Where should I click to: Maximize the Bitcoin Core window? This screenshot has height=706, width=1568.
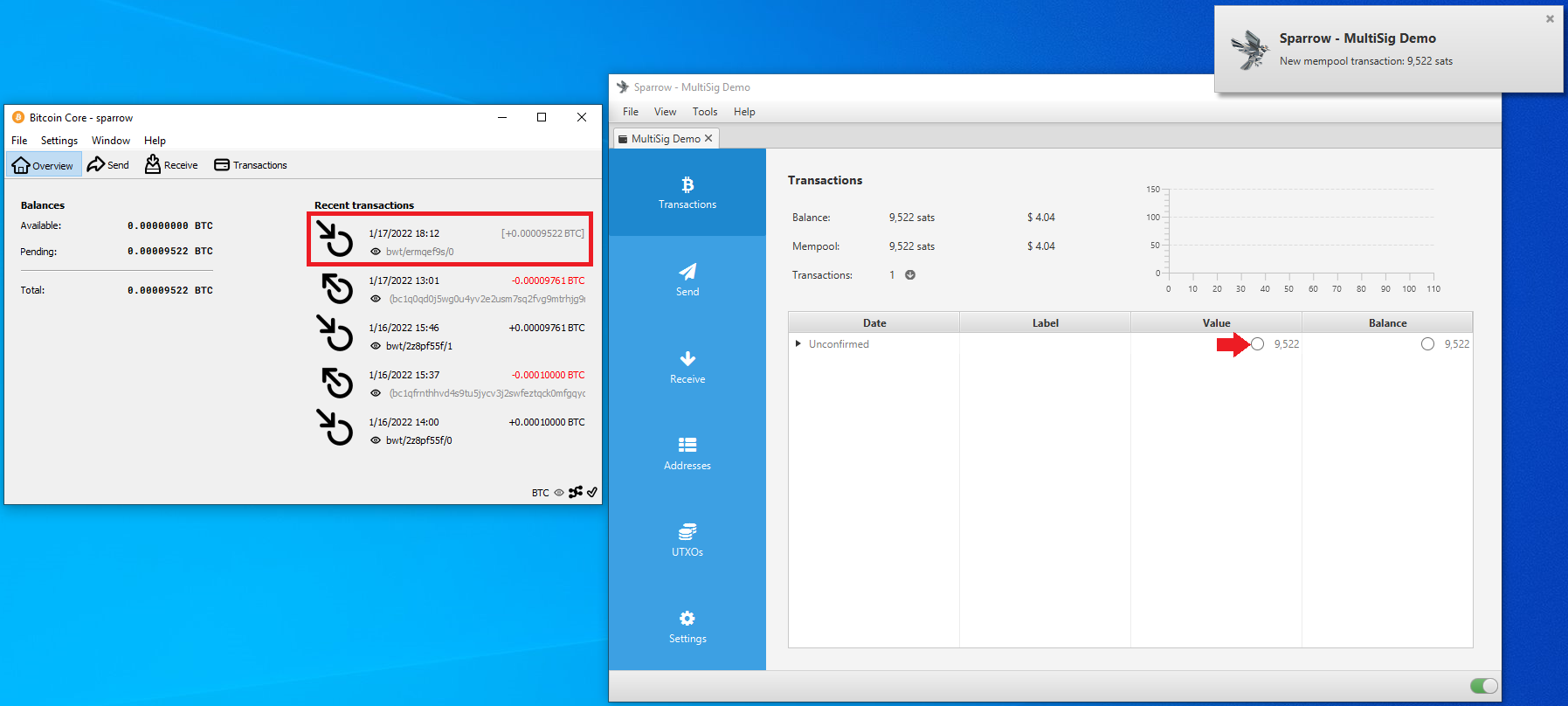(542, 117)
